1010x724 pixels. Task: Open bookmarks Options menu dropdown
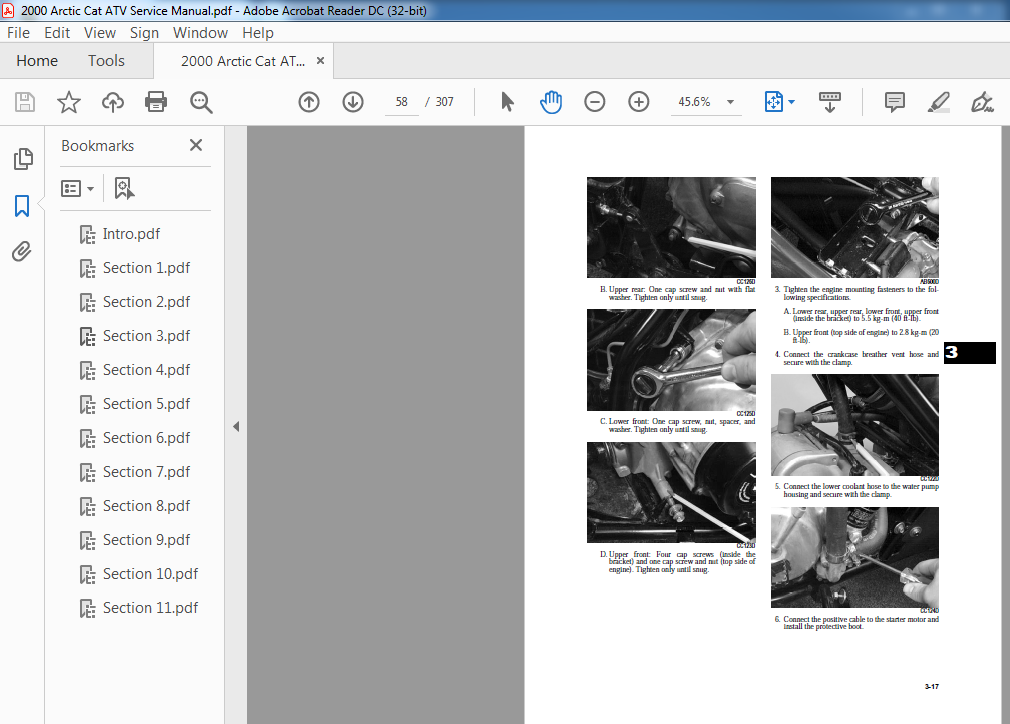[x=77, y=189]
